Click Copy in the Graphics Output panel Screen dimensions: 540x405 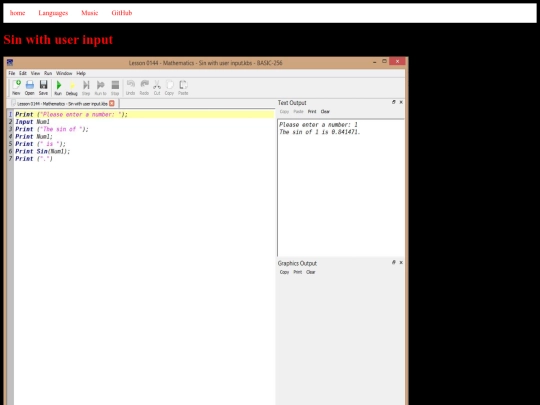point(284,272)
